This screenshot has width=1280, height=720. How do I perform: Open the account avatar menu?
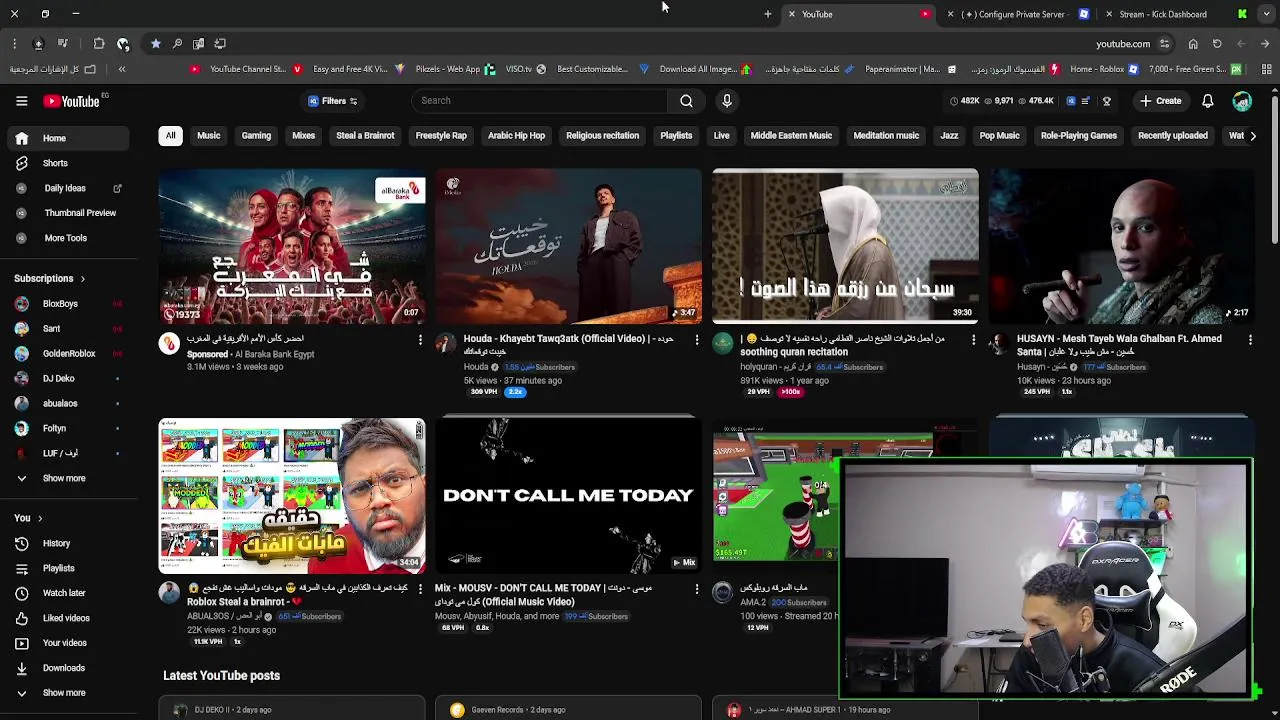tap(1242, 101)
